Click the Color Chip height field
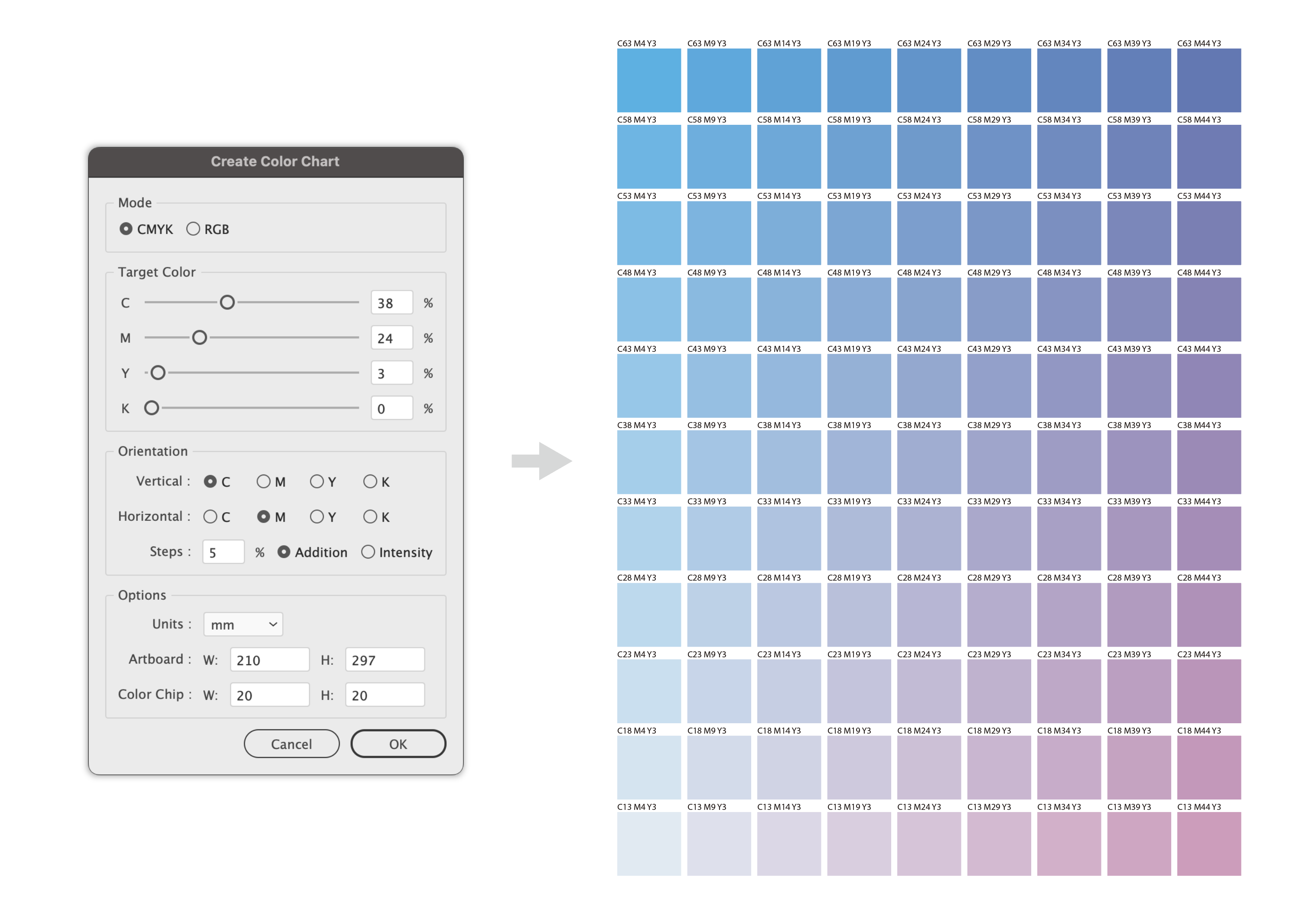This screenshot has height=923, width=1316. tap(384, 695)
